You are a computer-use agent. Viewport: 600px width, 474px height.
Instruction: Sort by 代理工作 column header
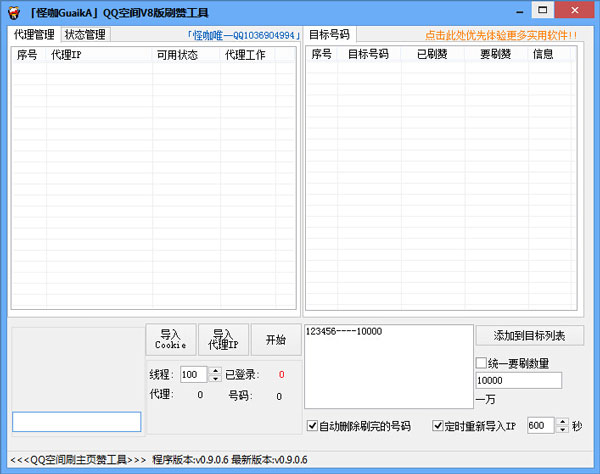pos(248,55)
